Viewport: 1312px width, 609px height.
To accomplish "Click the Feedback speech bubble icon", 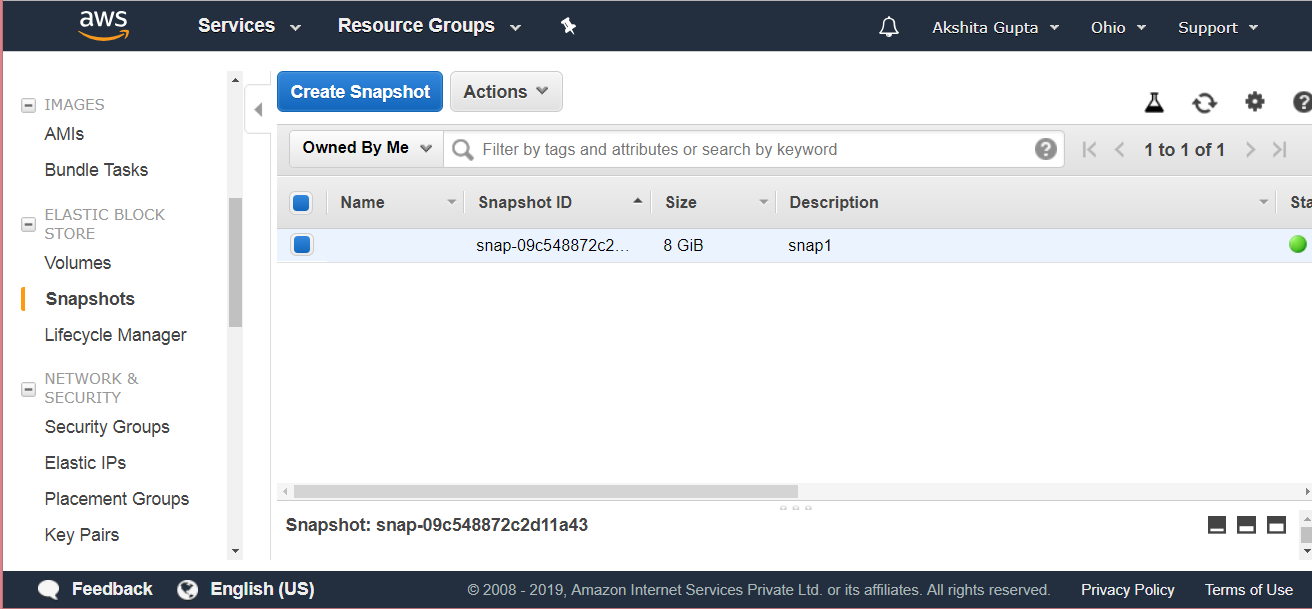I will (48, 590).
